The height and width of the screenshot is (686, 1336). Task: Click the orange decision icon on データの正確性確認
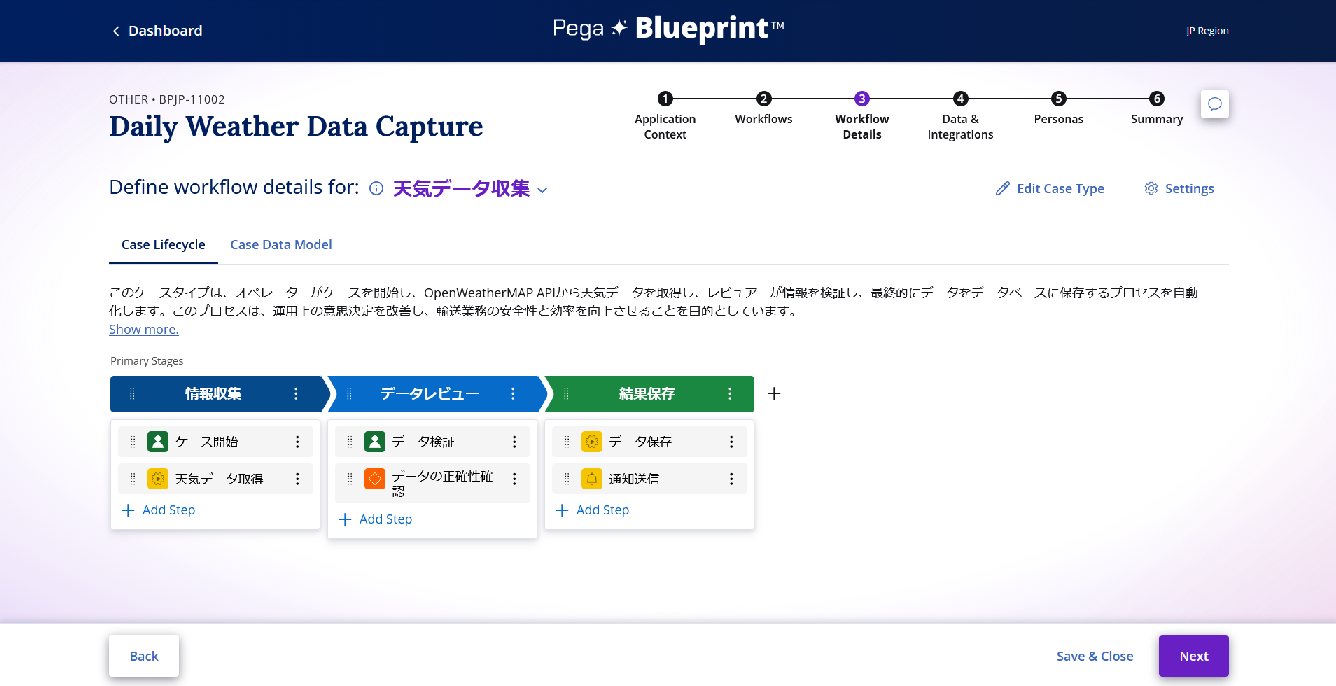click(374, 478)
